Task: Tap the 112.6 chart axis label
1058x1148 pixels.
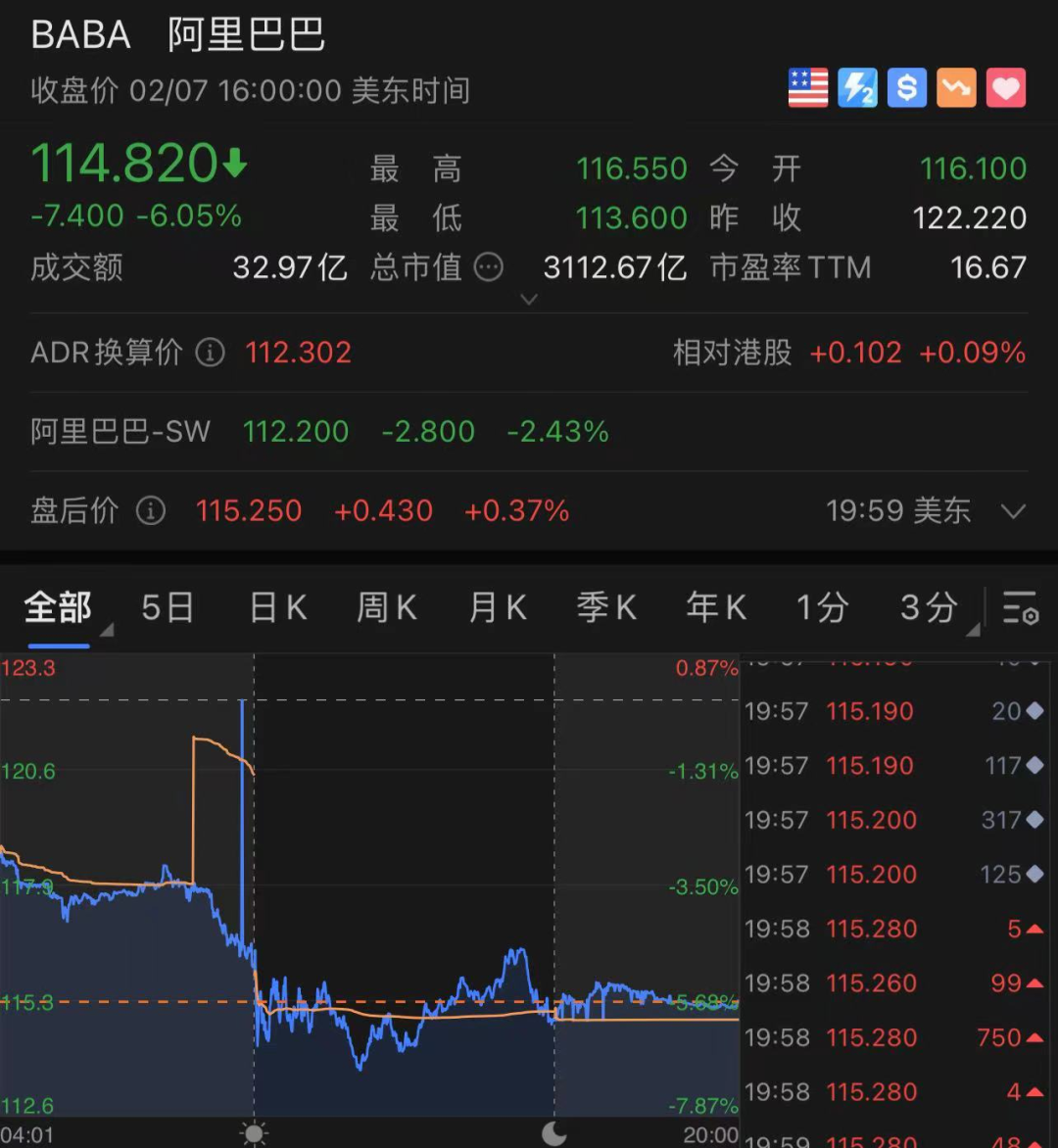Action: (x=27, y=1106)
